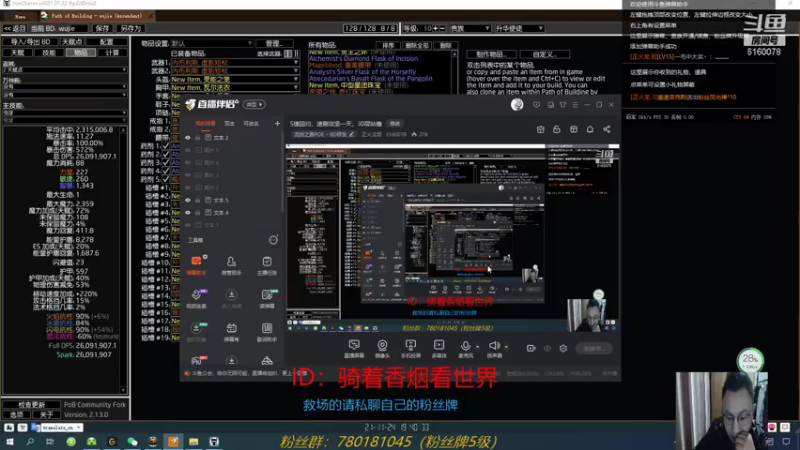The height and width of the screenshot is (450, 800).
Task: Open toolbox more options circle icon
Action: (x=273, y=240)
